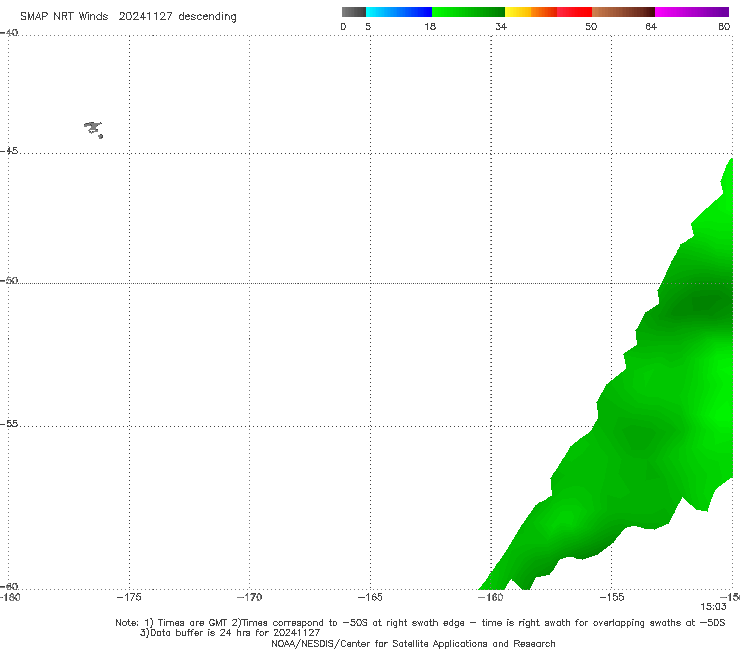Click the latitude label -55

pos(9,423)
